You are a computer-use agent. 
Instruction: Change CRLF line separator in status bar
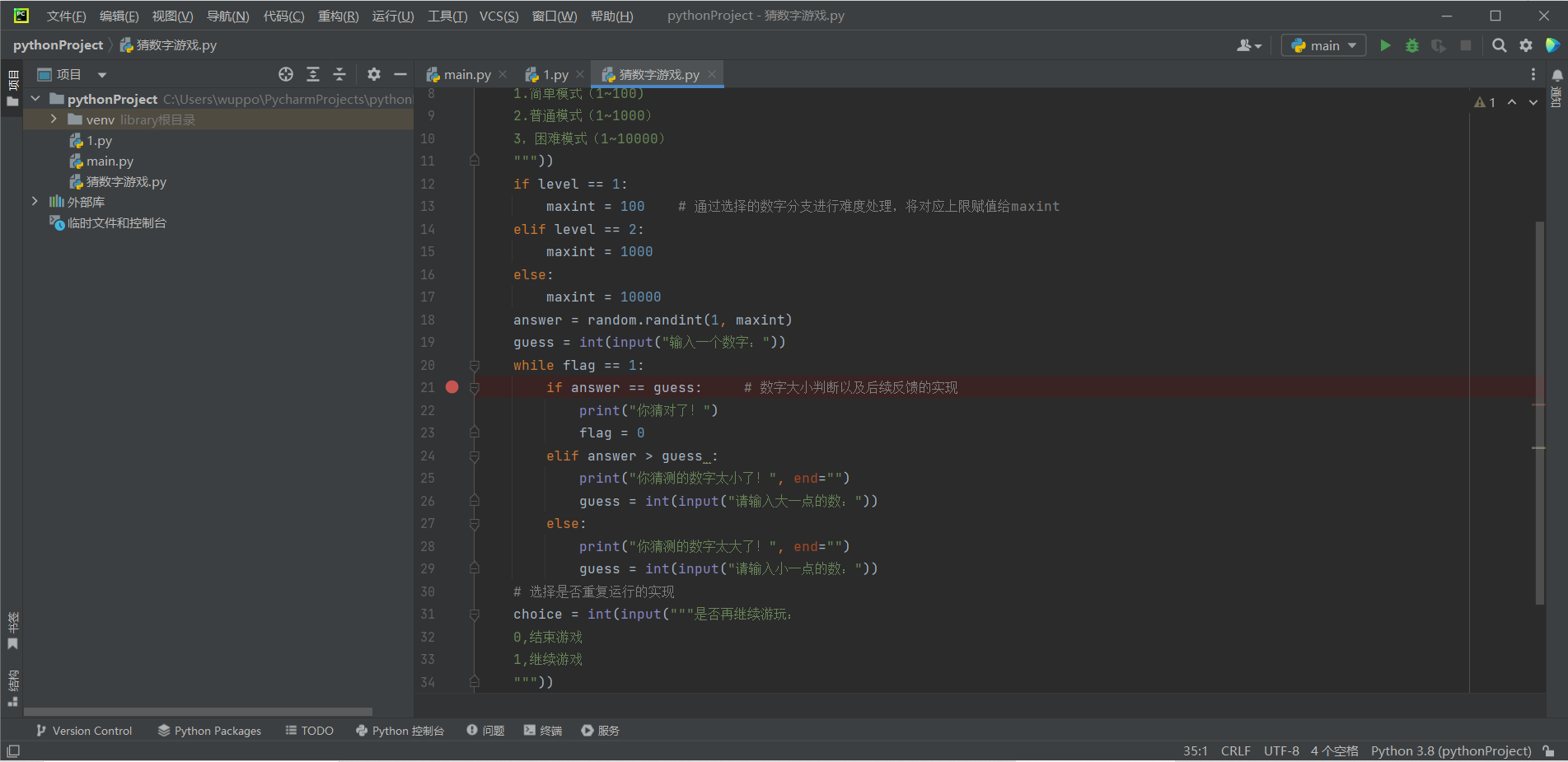pyautogui.click(x=1235, y=751)
